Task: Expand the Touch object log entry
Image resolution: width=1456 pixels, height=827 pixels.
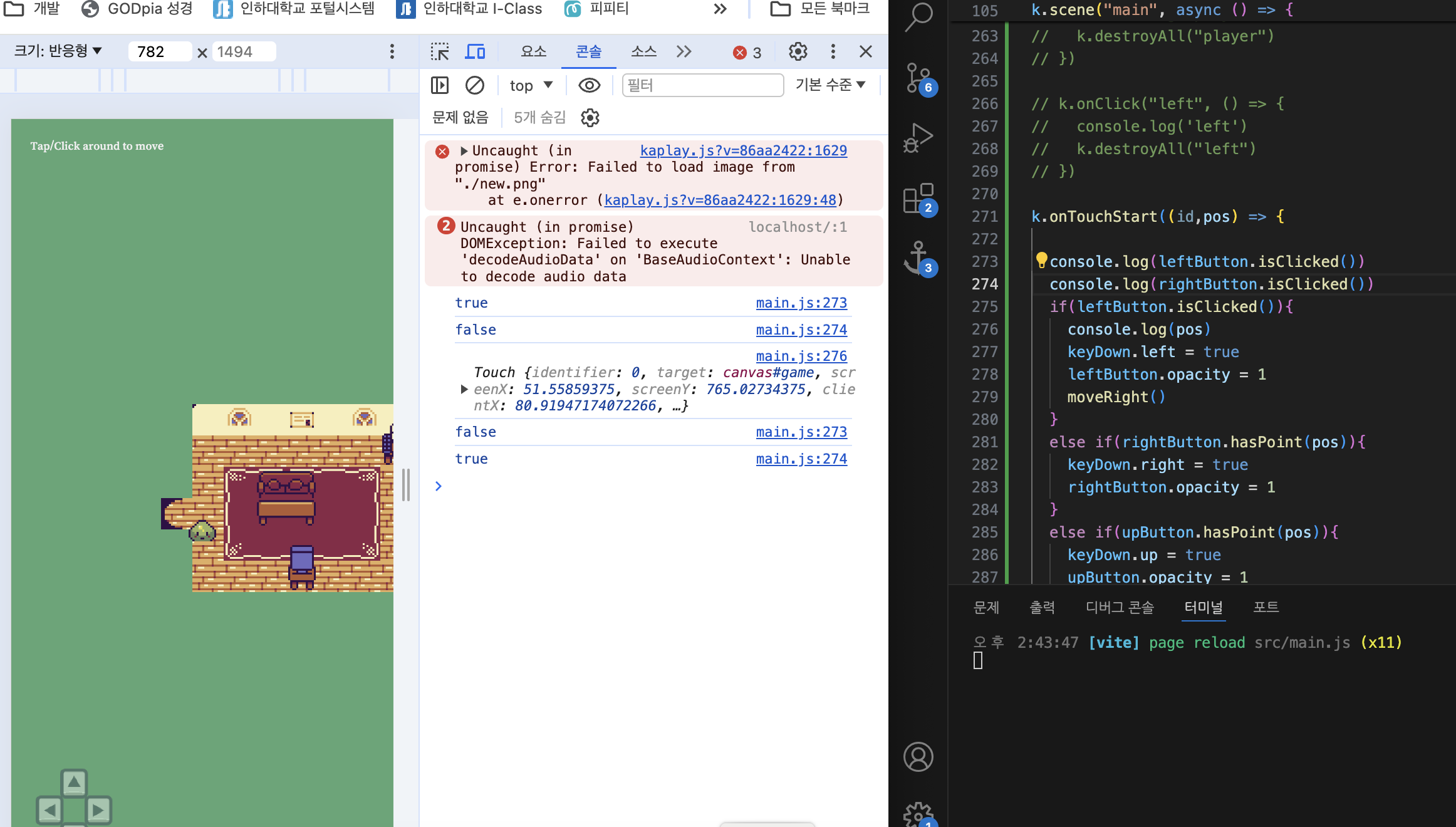Action: tap(464, 389)
